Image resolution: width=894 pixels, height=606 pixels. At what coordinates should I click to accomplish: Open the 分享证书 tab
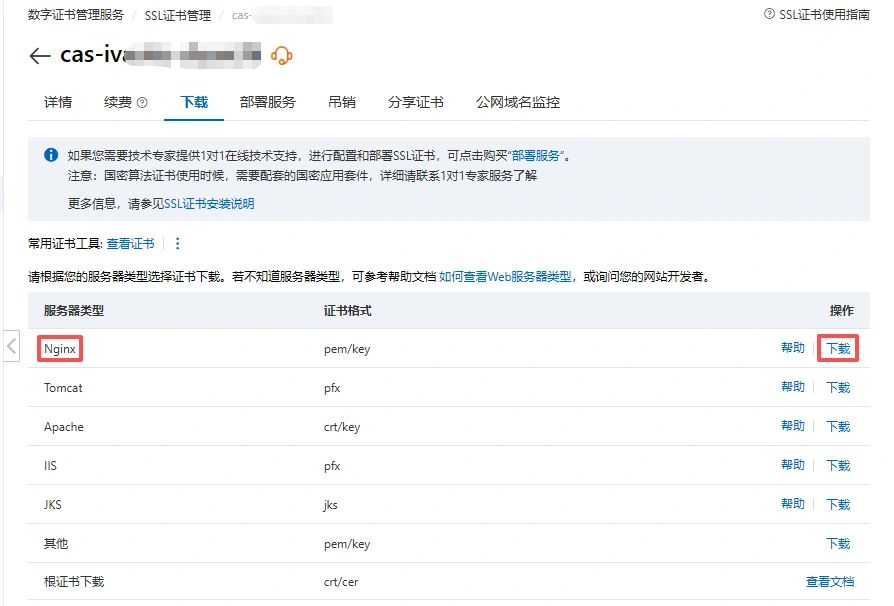tap(417, 101)
